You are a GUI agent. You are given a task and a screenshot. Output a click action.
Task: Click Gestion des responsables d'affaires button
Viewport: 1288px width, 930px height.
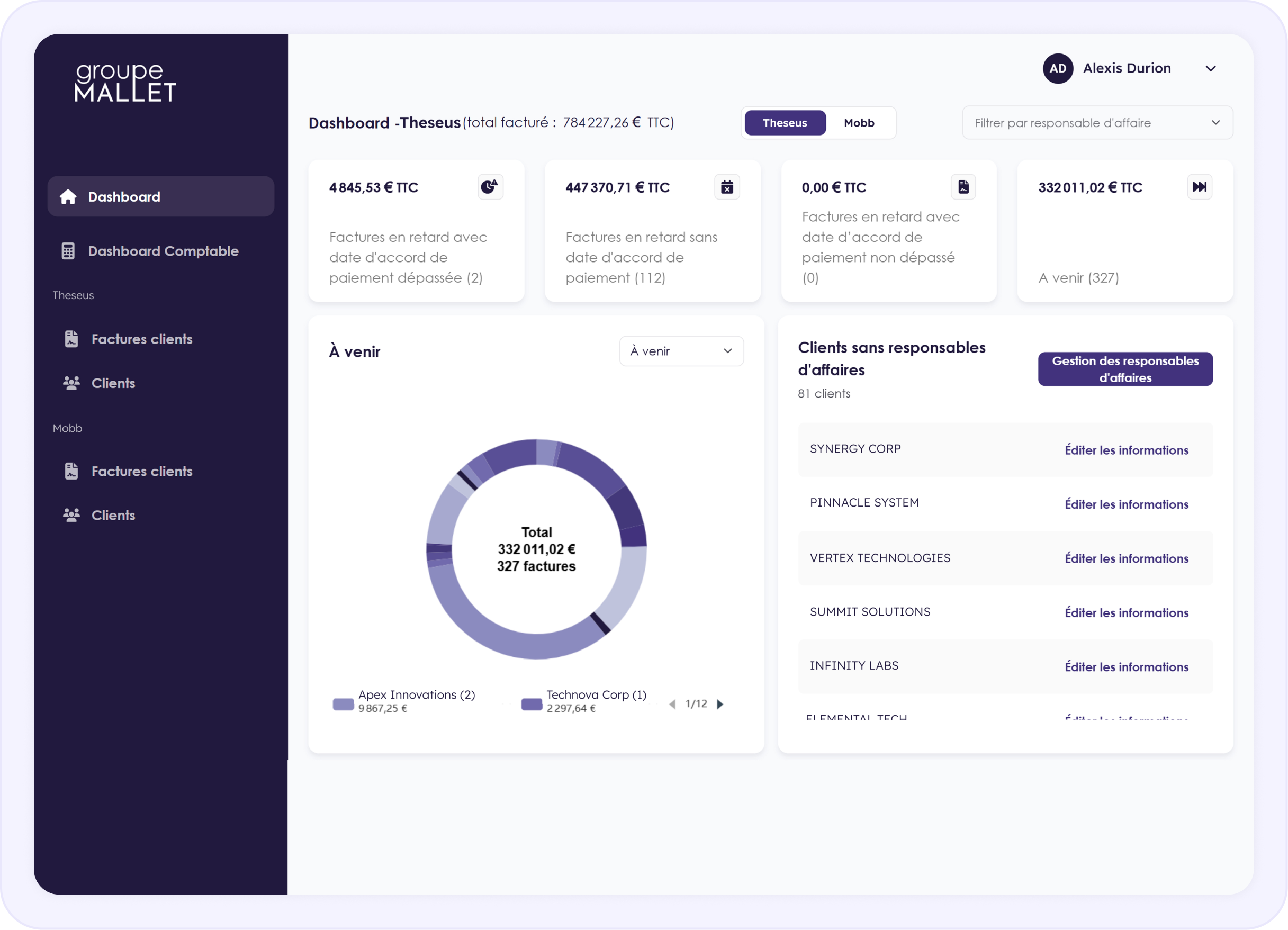tap(1125, 369)
